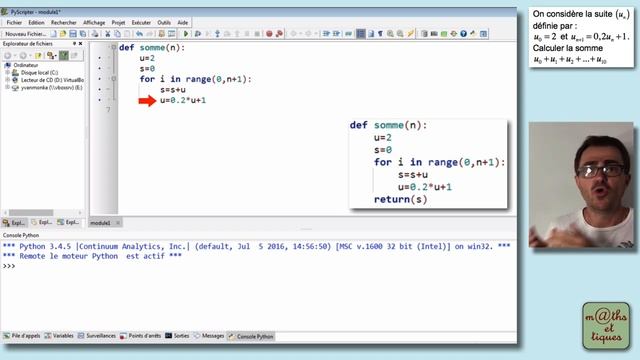Open the Aide menu
Image resolution: width=640 pixels, height=360 pixels.
tap(182, 22)
